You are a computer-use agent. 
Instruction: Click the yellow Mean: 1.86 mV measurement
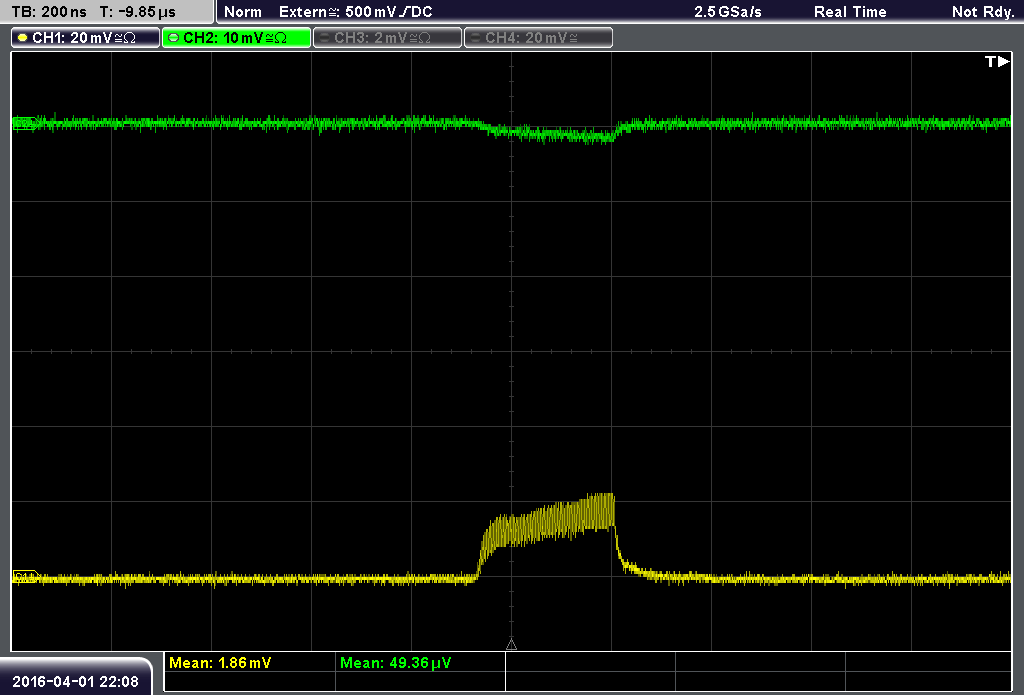tap(219, 663)
